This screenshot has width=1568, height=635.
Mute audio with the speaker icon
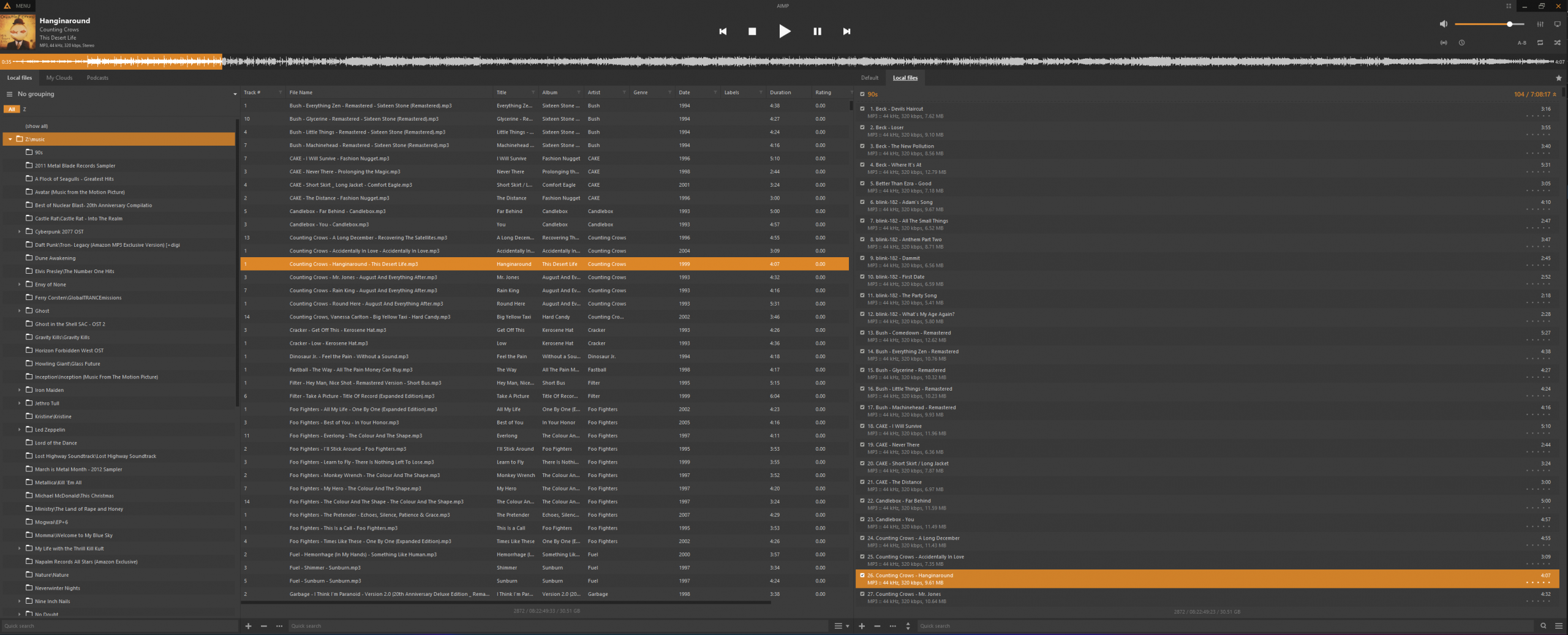coord(1444,24)
